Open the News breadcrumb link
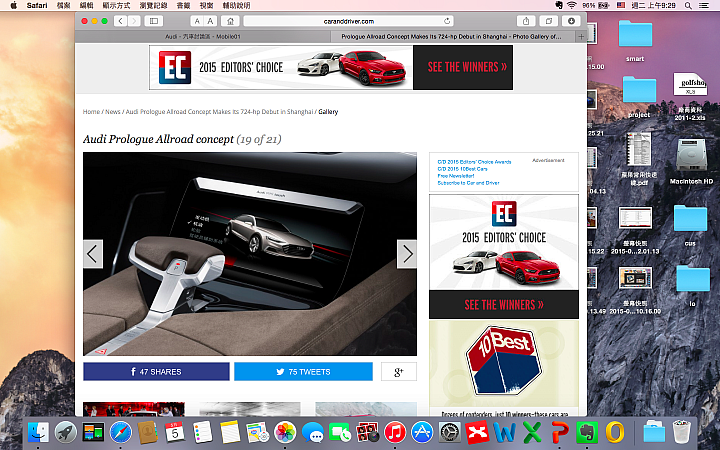 (112, 112)
